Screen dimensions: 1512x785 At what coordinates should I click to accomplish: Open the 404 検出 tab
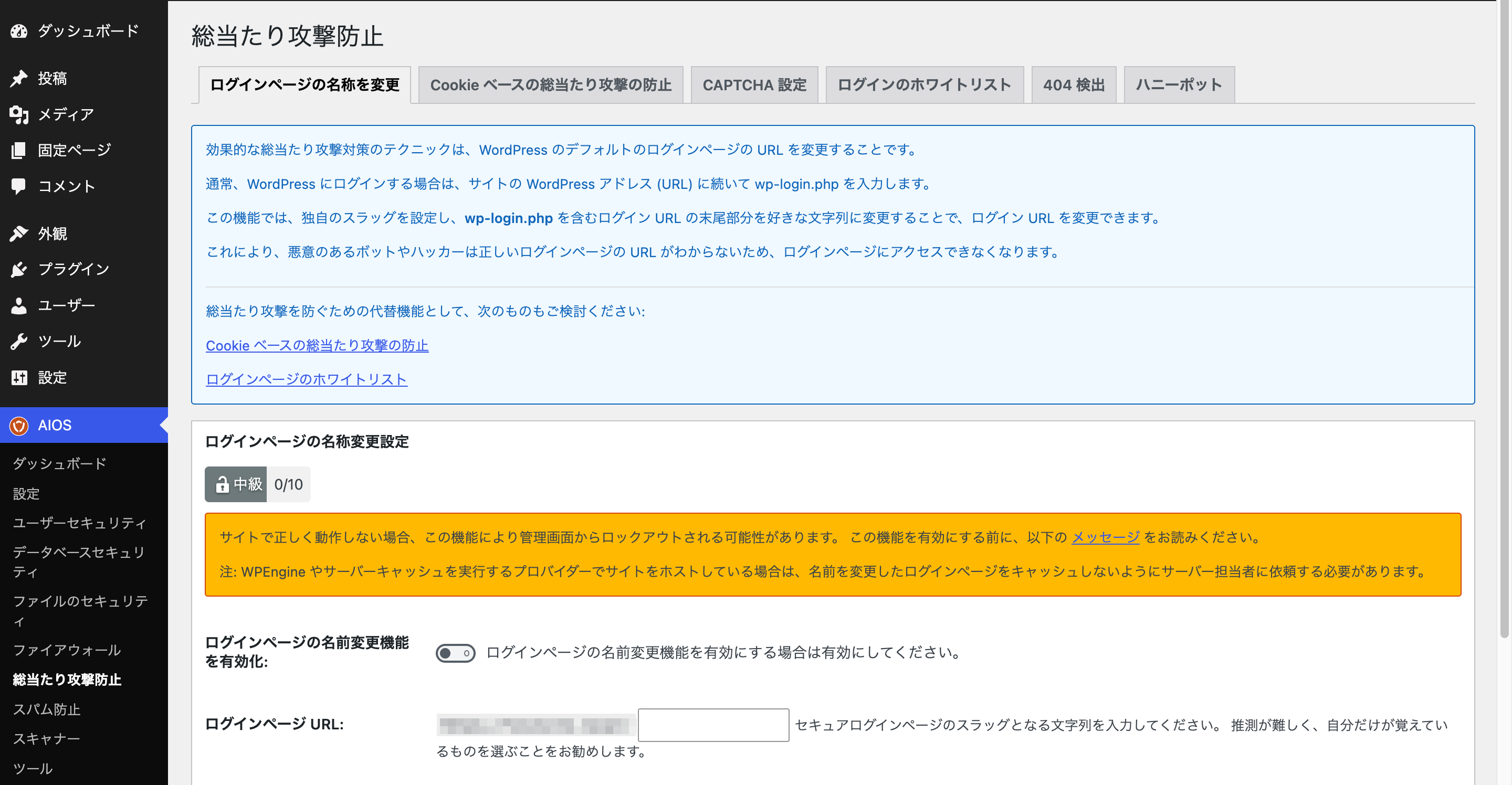(1074, 85)
